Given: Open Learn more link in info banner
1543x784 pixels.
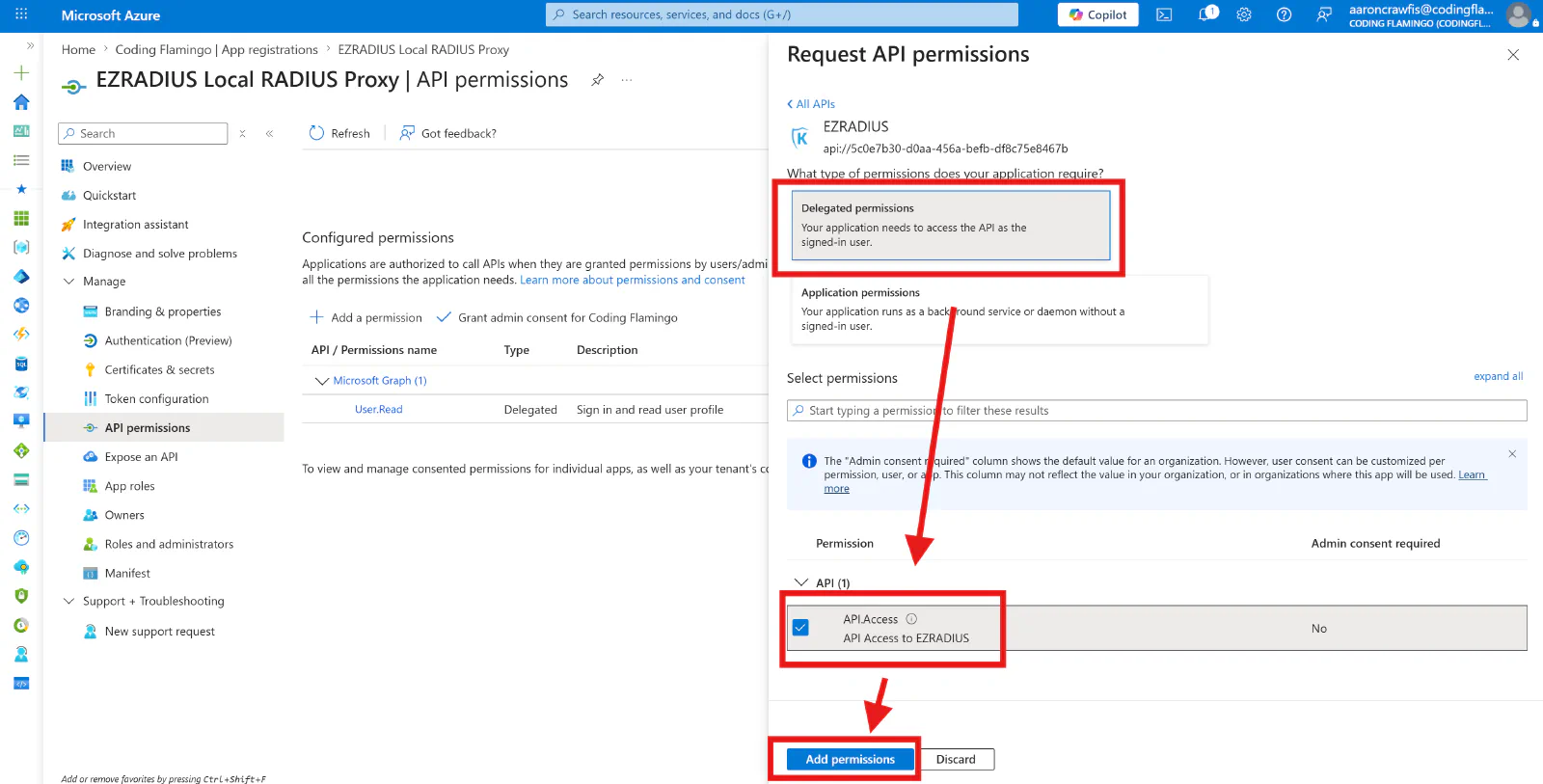Looking at the screenshot, I should point(1472,474).
